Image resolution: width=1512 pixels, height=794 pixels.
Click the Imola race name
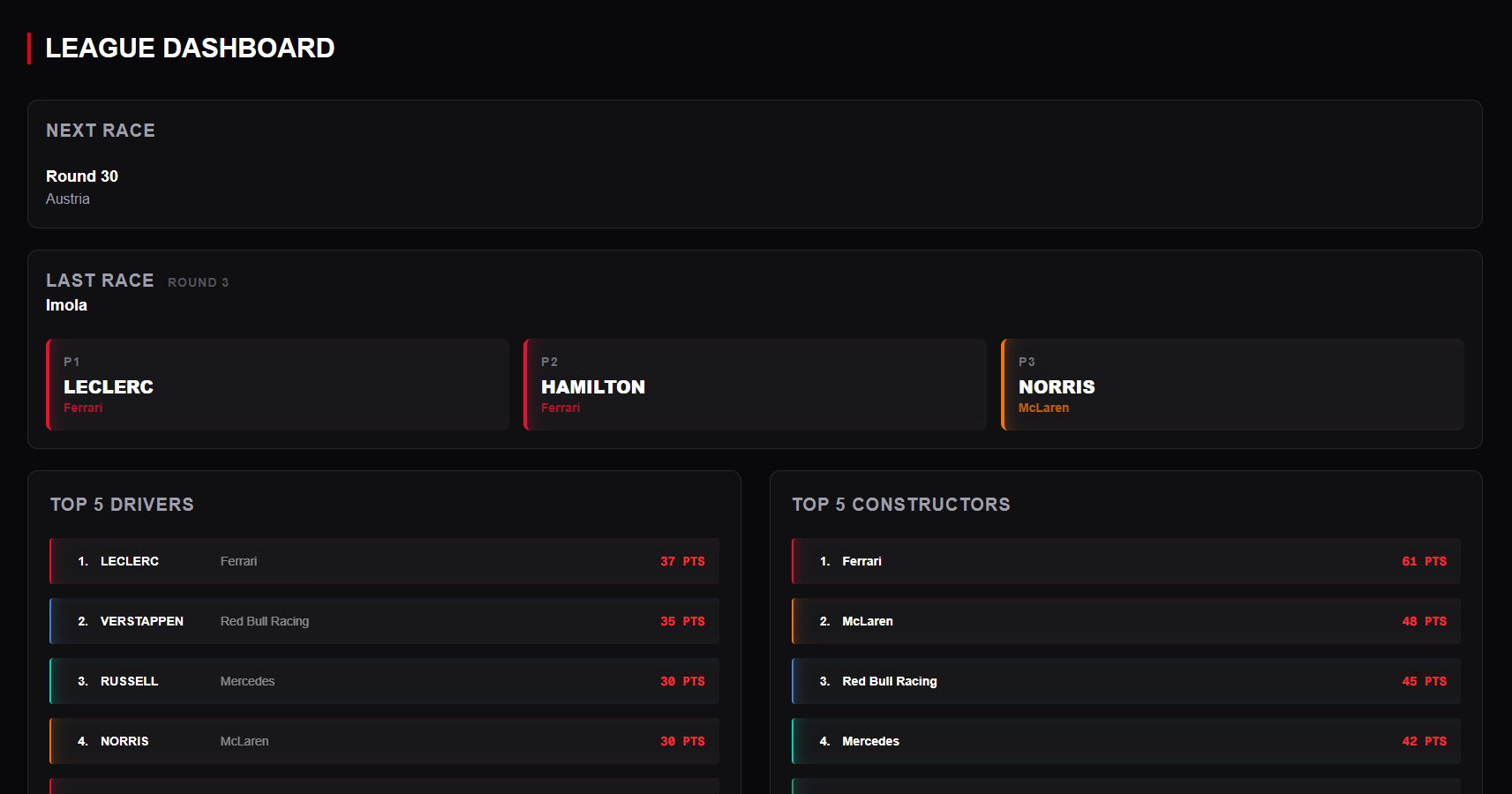(x=66, y=305)
